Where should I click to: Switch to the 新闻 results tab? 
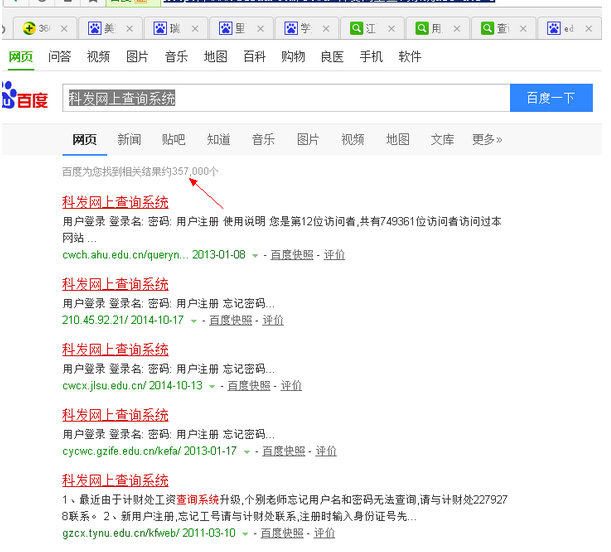click(x=129, y=139)
